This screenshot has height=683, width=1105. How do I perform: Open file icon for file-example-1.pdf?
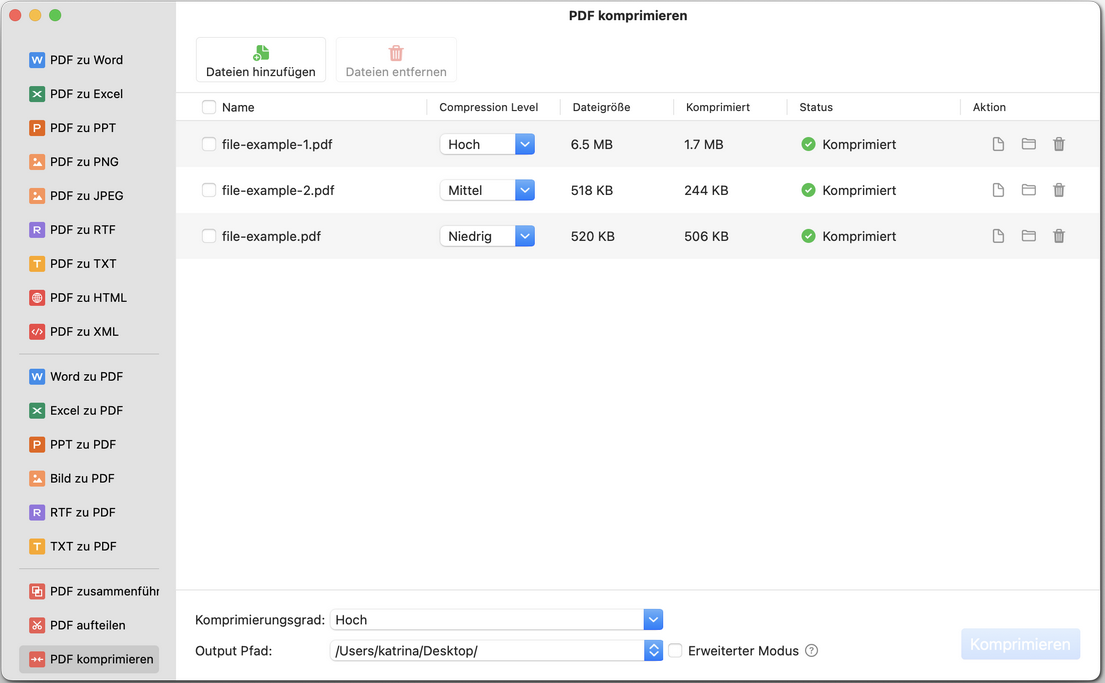point(998,144)
